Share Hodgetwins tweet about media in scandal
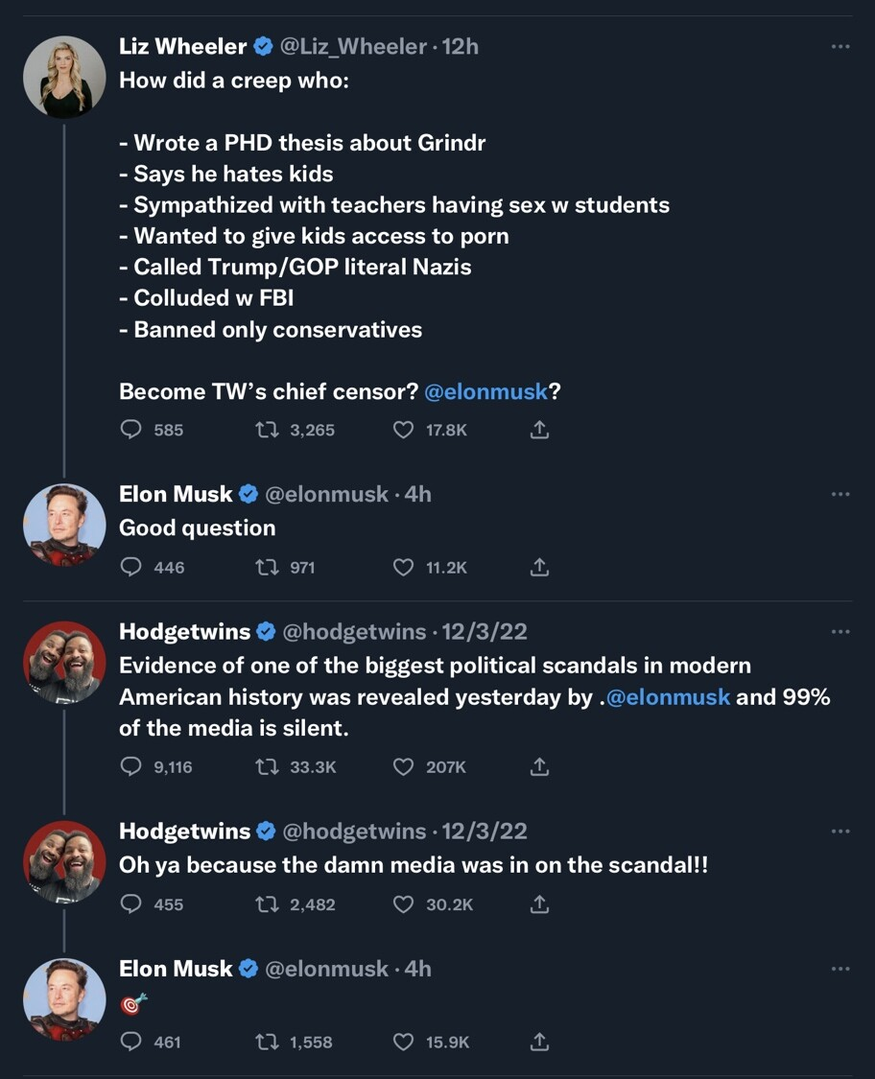This screenshot has width=875, height=1079. pos(538,904)
